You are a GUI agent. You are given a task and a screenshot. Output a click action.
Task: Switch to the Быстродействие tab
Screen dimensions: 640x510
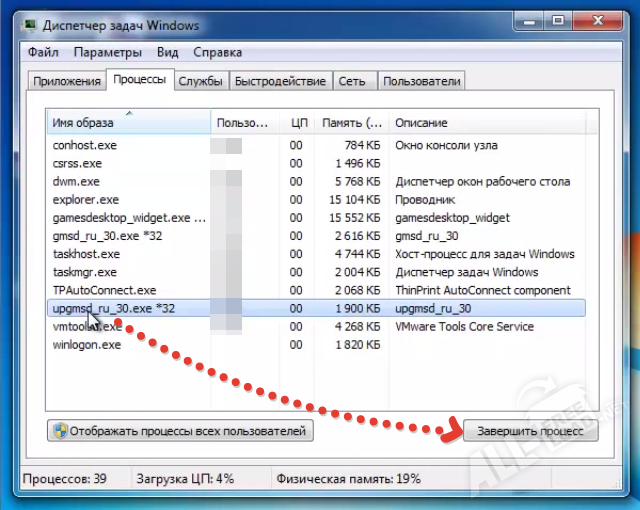point(280,81)
